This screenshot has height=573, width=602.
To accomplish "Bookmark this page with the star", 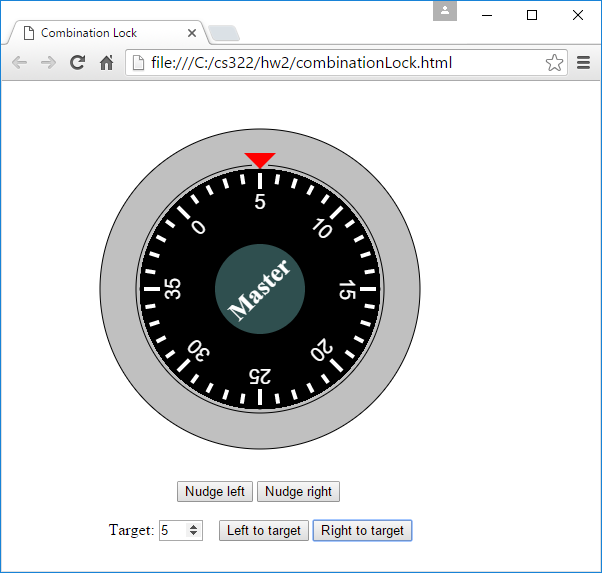I will tap(554, 63).
